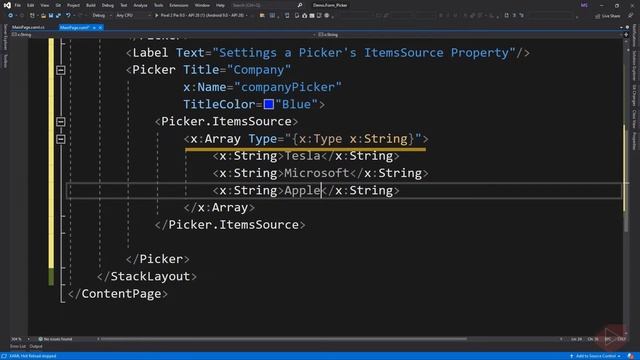This screenshot has width=640, height=360.
Task: Click Add to Source Control button
Action: coord(596,356)
